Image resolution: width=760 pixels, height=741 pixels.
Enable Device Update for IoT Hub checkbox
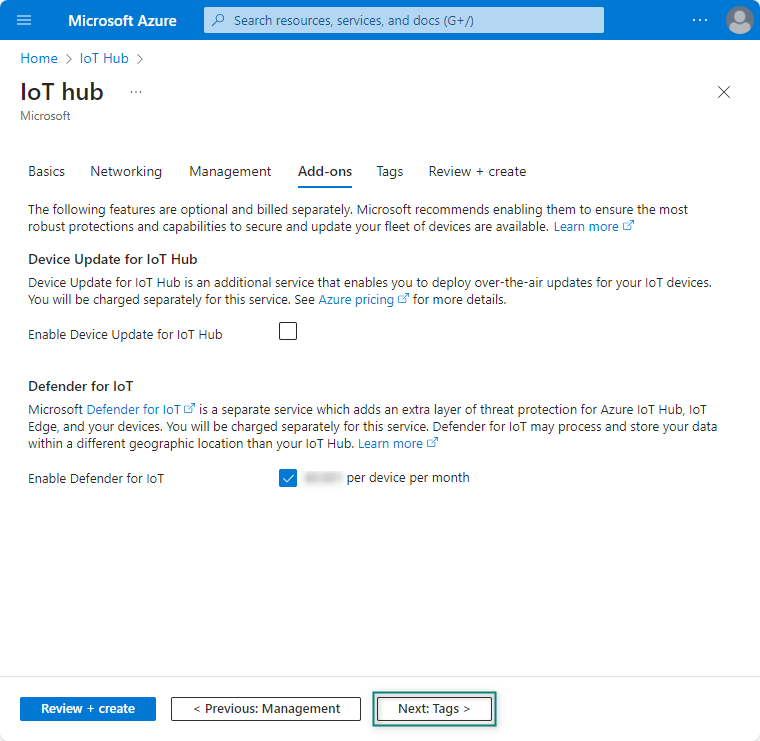click(x=288, y=332)
